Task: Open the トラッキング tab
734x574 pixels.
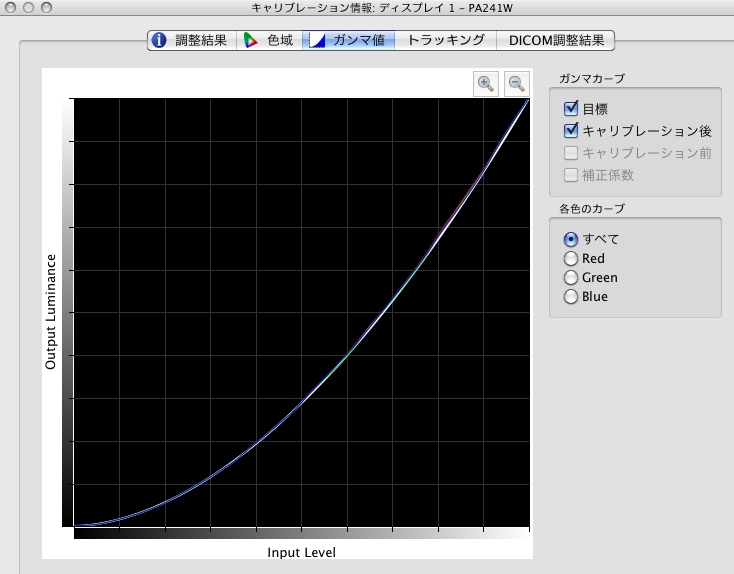Action: coord(445,40)
